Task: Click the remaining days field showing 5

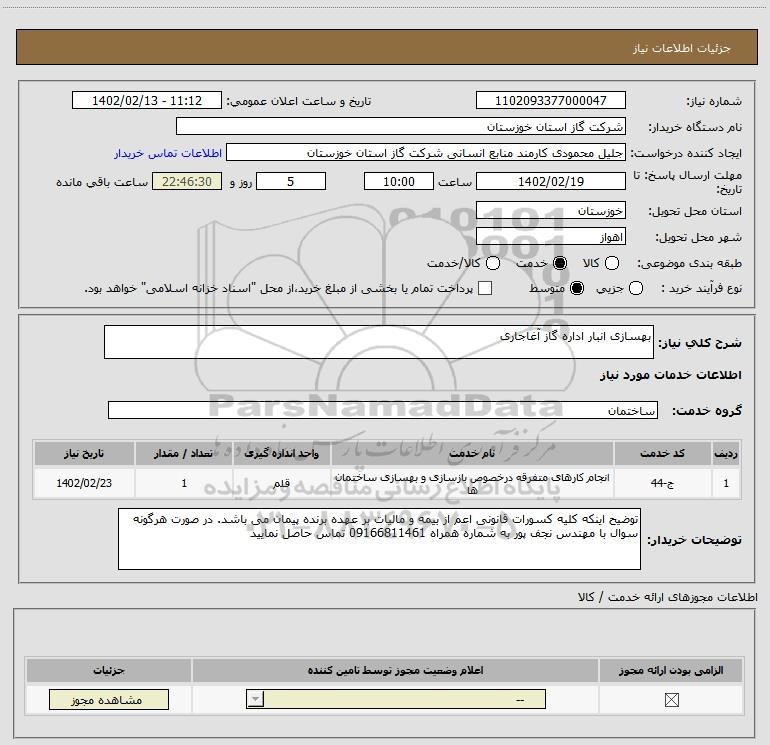Action: tap(291, 181)
